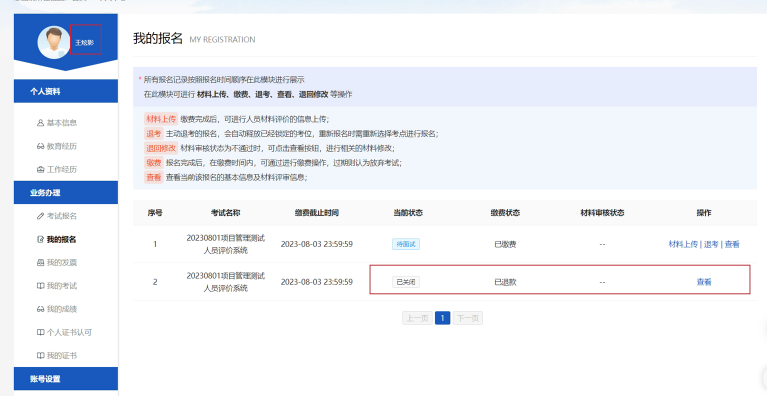The width and height of the screenshot is (767, 396).
Task: Click the book icon beside 我的考试
Action: pyautogui.click(x=41, y=286)
